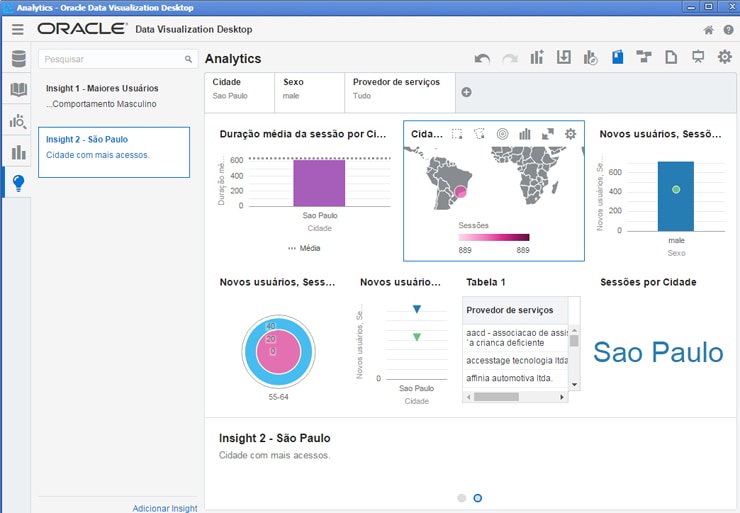
Task: Click the blue male bar
Action: point(676,196)
